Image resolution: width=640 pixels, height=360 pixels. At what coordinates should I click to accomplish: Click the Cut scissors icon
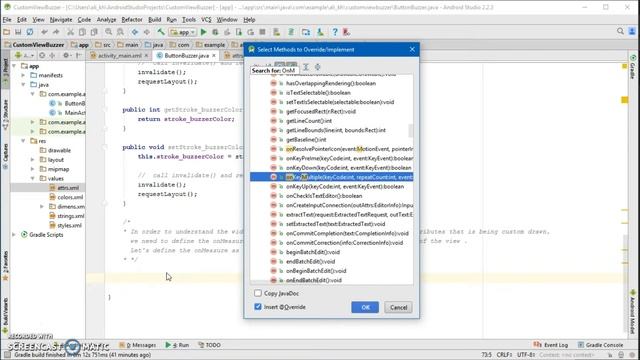point(70,32)
